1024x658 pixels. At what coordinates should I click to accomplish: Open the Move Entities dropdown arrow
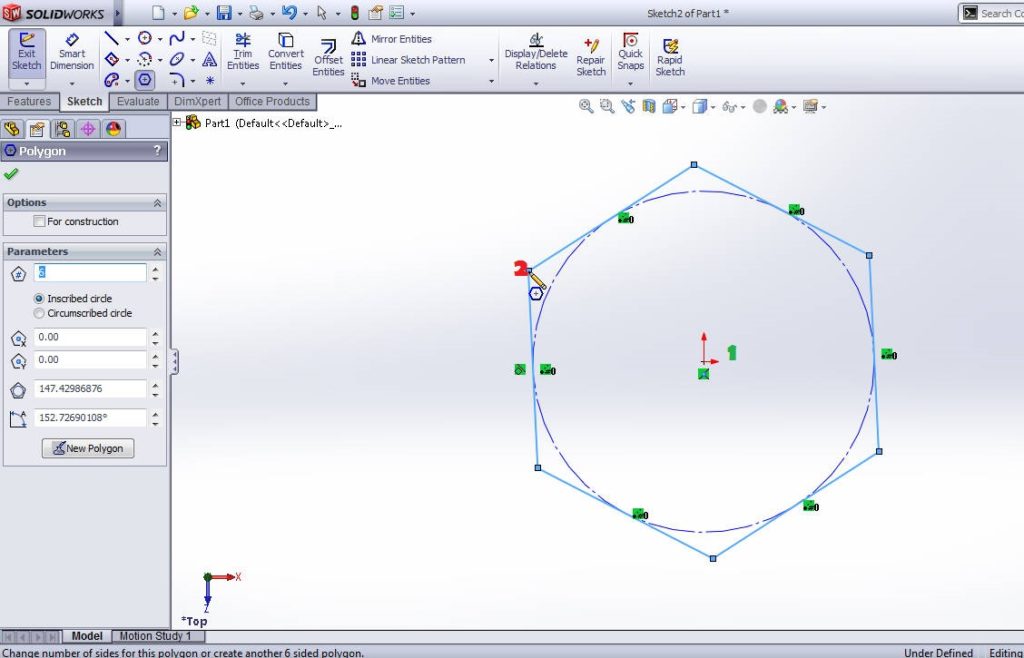(x=491, y=81)
